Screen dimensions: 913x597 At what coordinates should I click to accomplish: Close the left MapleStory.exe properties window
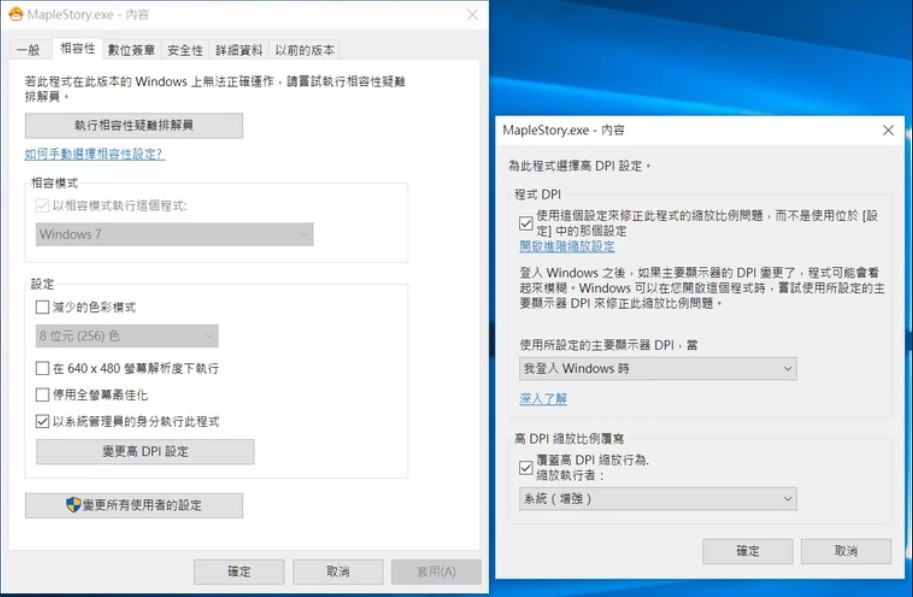pos(472,15)
